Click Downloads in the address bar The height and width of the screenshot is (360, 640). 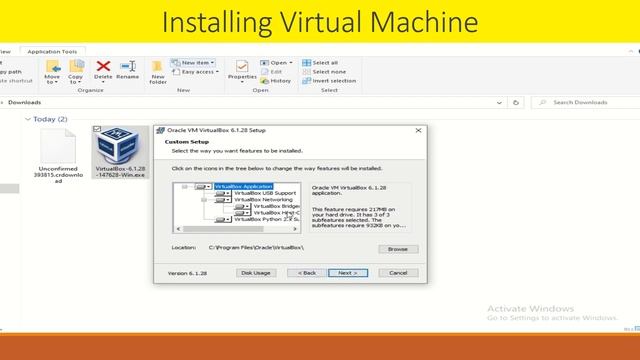point(24,102)
